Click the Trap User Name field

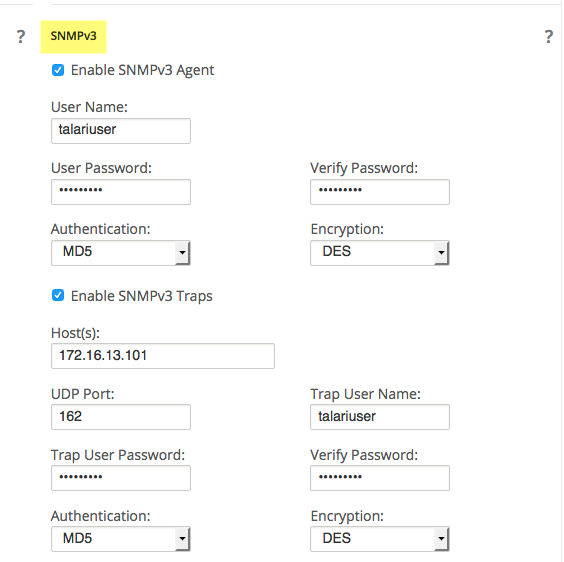pyautogui.click(x=380, y=417)
